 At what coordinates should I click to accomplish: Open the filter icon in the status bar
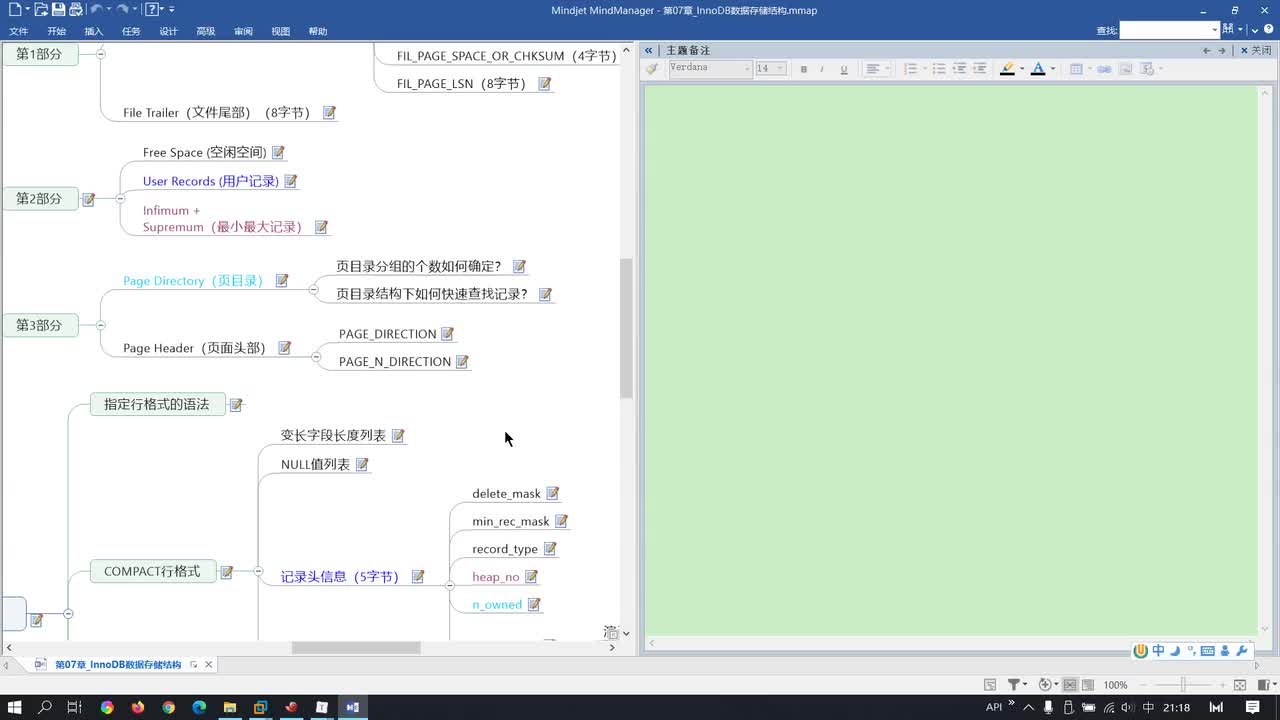click(1013, 685)
